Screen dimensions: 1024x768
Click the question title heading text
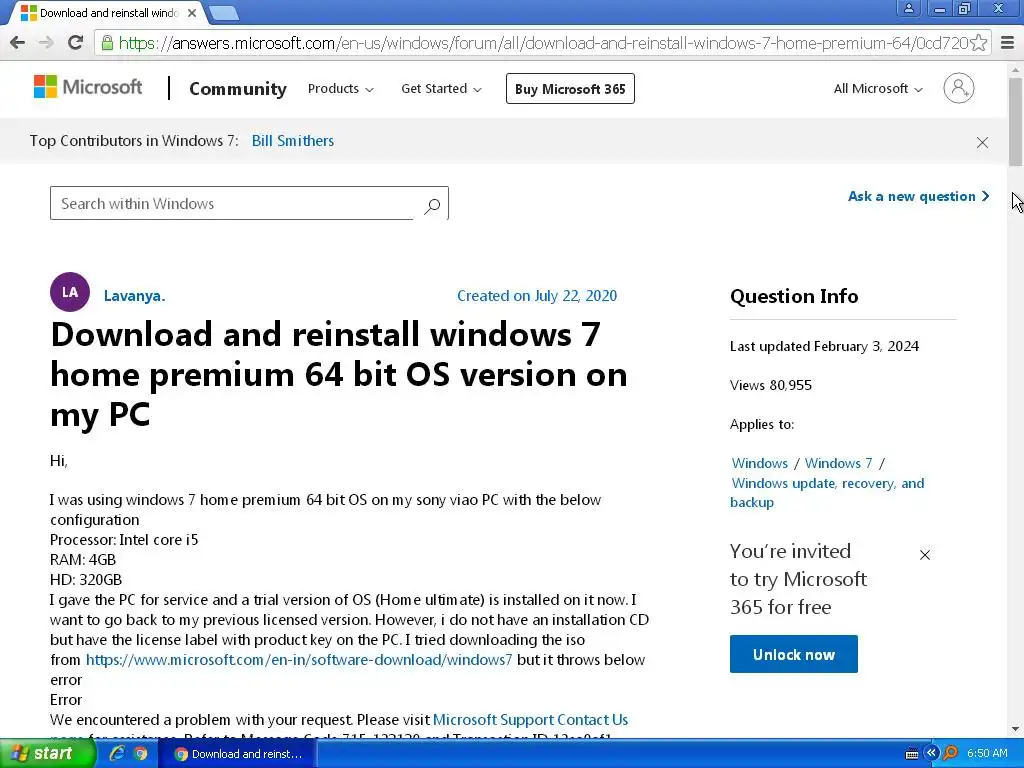tap(338, 374)
